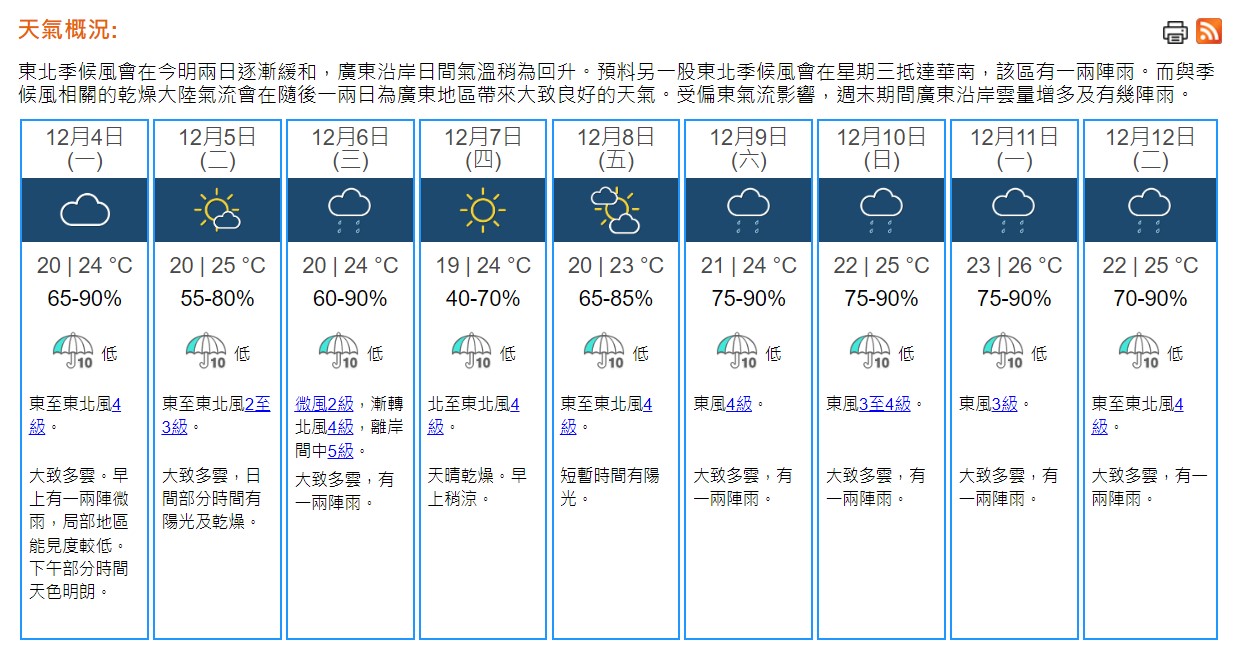Click the rain cloud icon for 12月6日
This screenshot has height=656, width=1239.
click(350, 210)
